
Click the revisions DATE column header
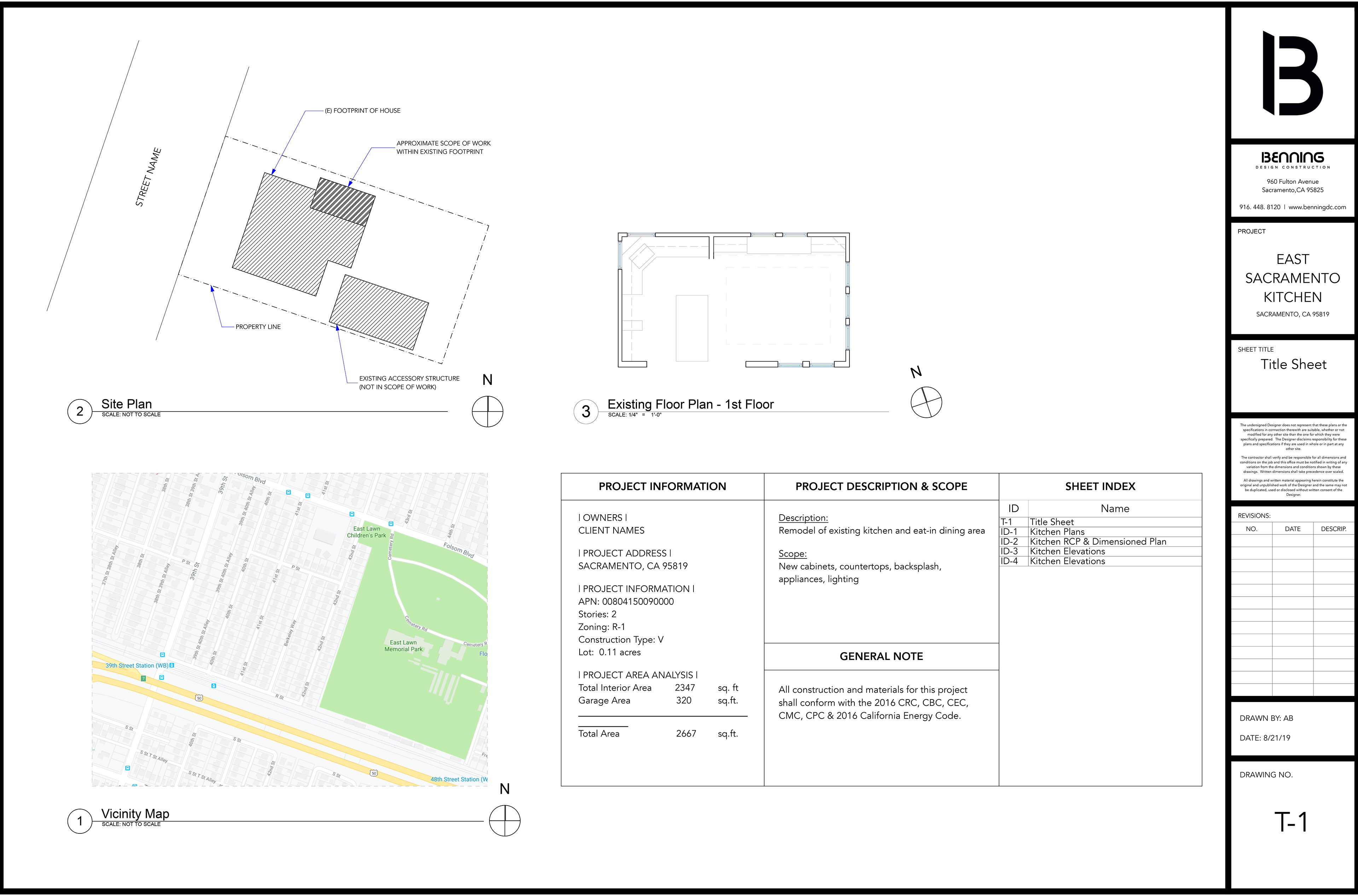point(1292,528)
